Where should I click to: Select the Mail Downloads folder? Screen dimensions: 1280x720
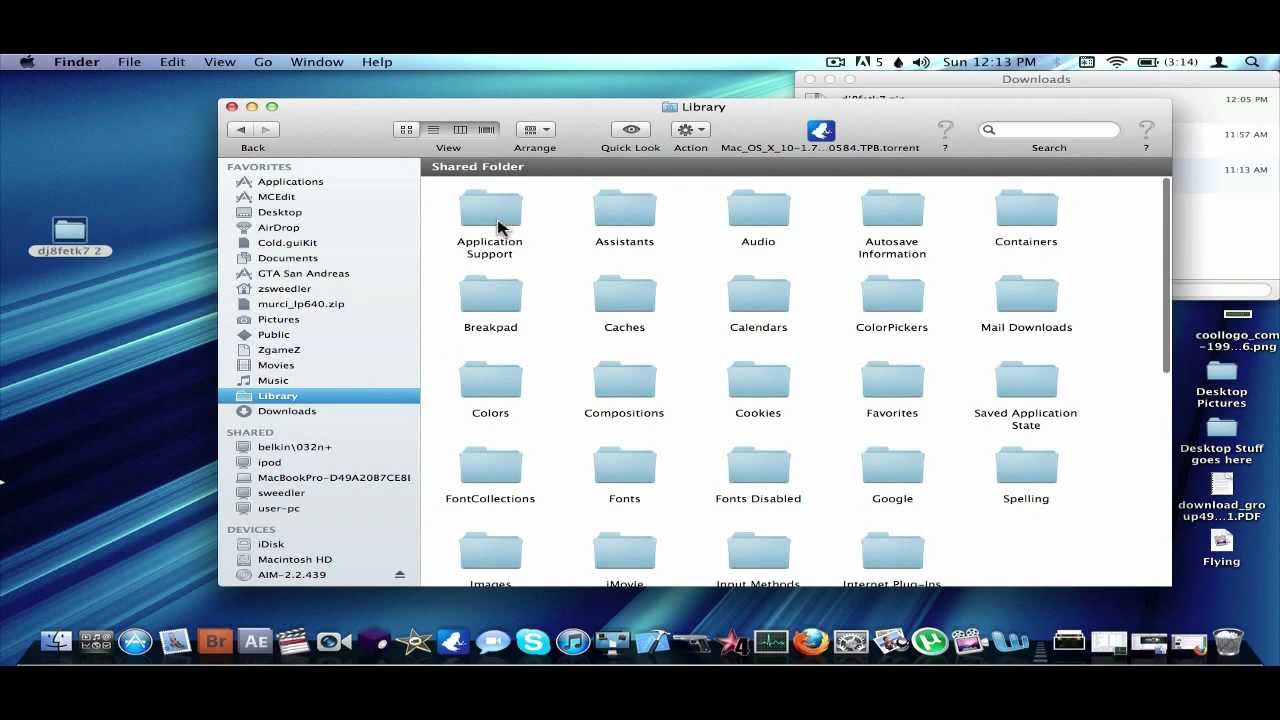(x=1026, y=305)
